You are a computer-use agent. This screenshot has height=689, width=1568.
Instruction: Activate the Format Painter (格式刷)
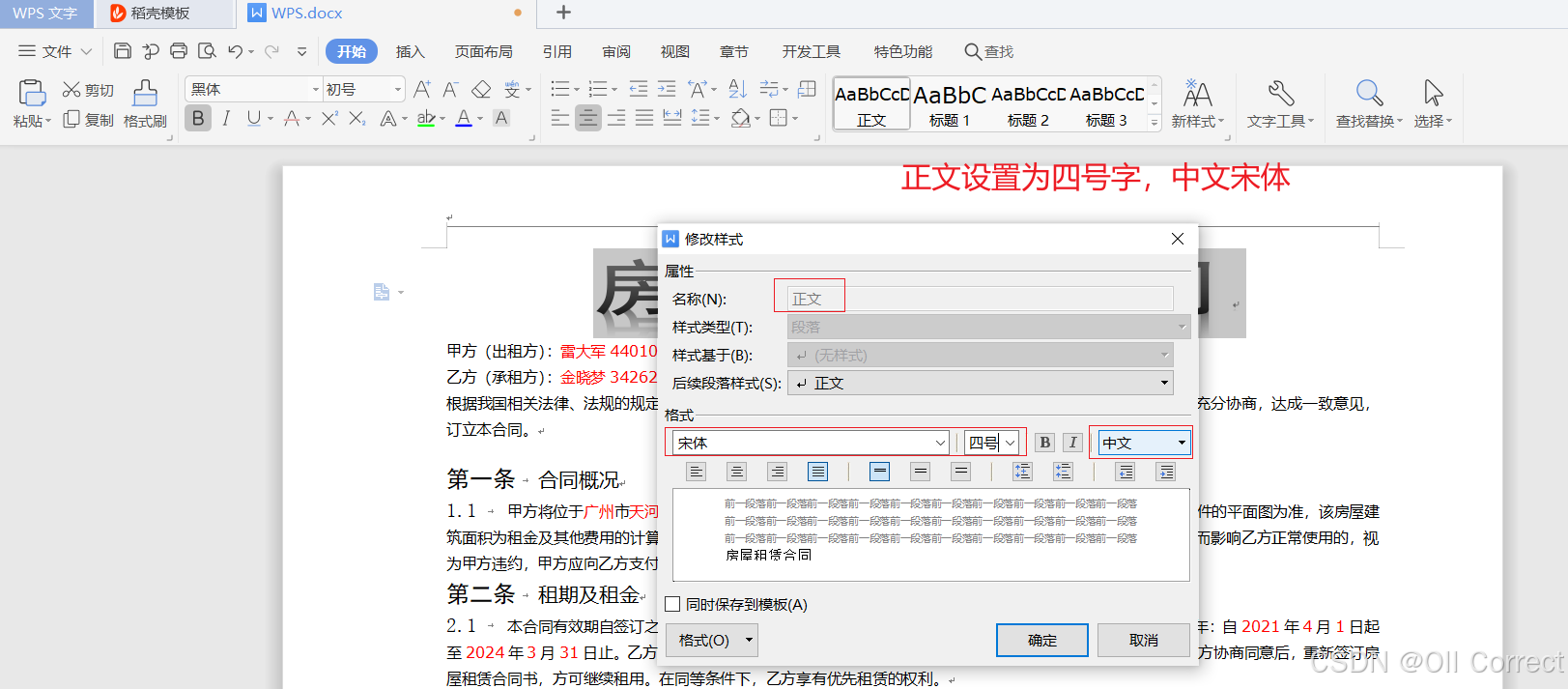pos(145,104)
